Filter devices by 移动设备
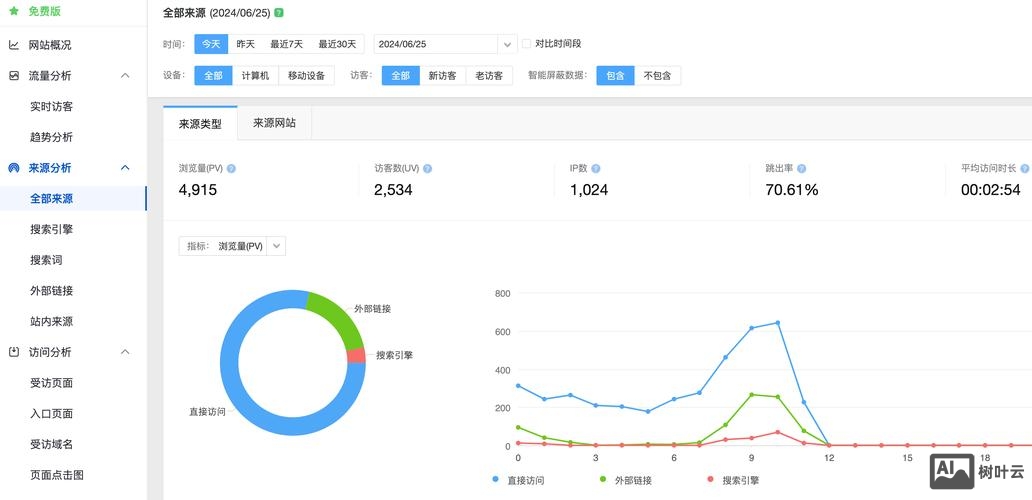1032x500 pixels. click(x=307, y=76)
